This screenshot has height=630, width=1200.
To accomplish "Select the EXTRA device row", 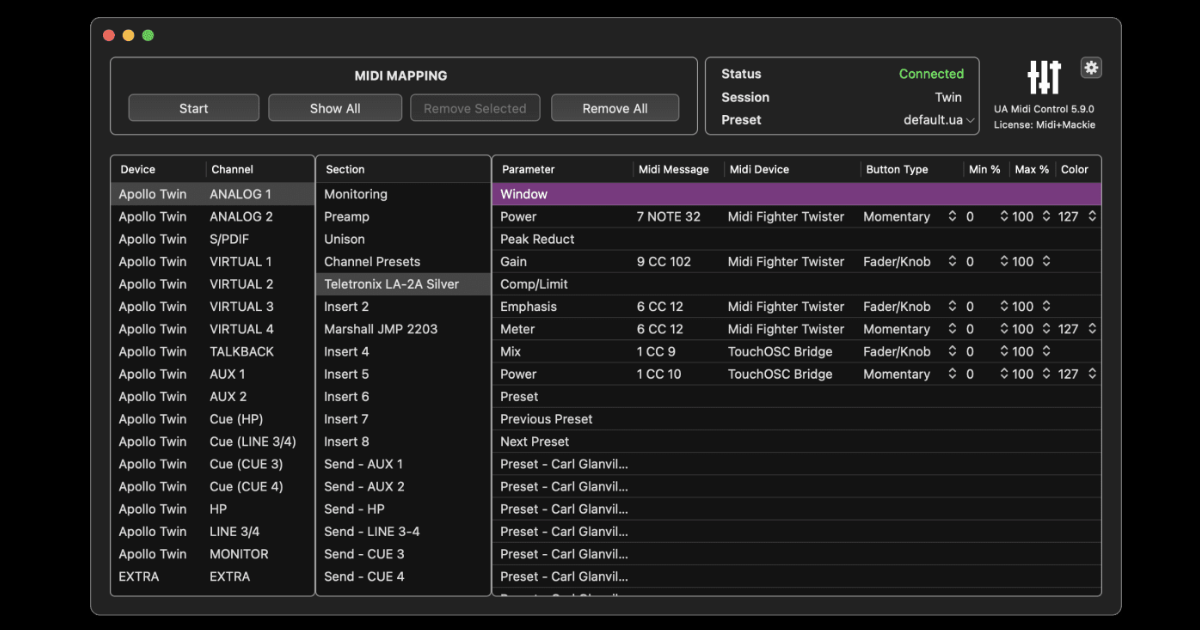I will point(212,577).
